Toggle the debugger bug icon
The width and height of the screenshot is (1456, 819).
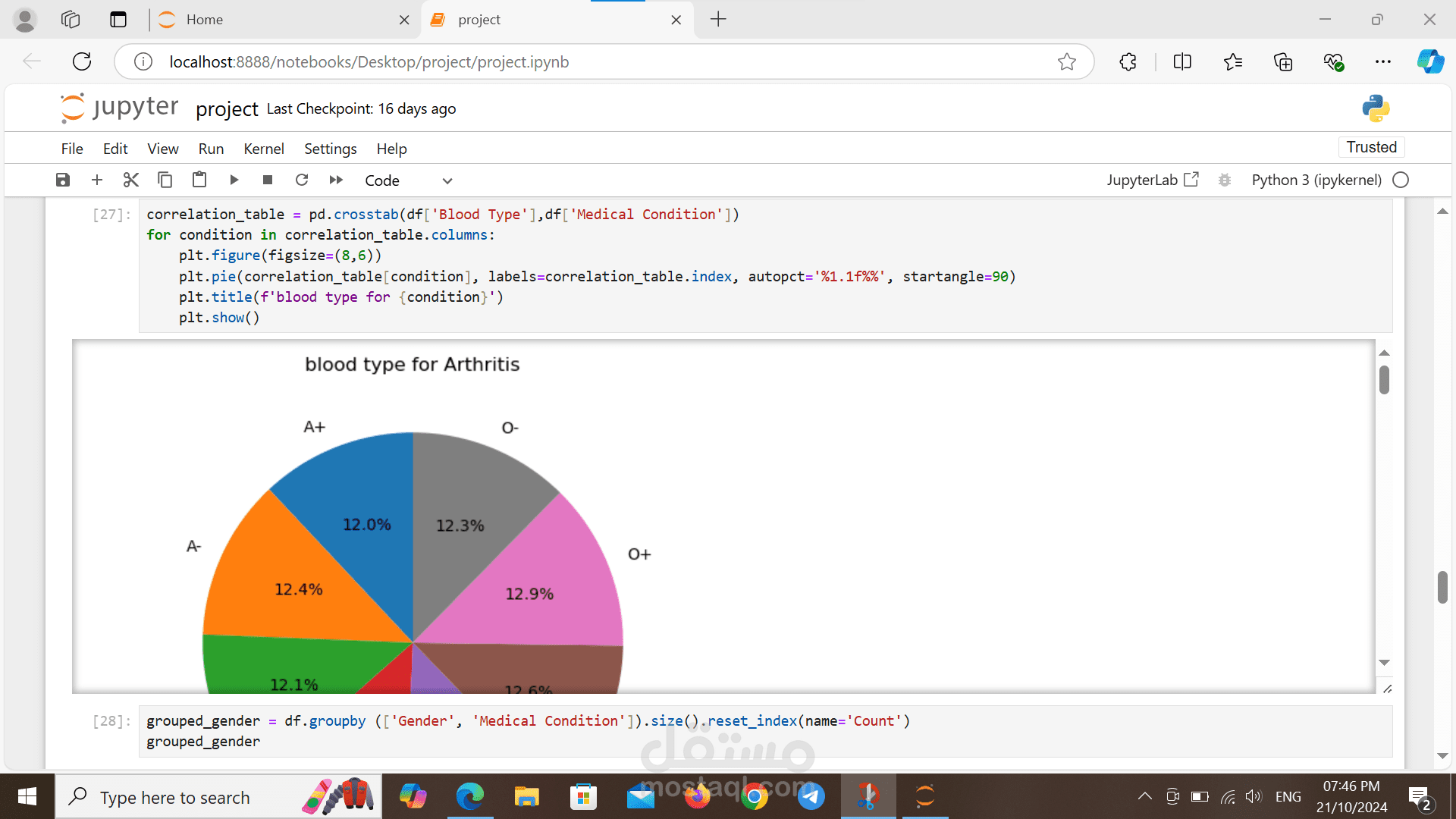pyautogui.click(x=1224, y=180)
